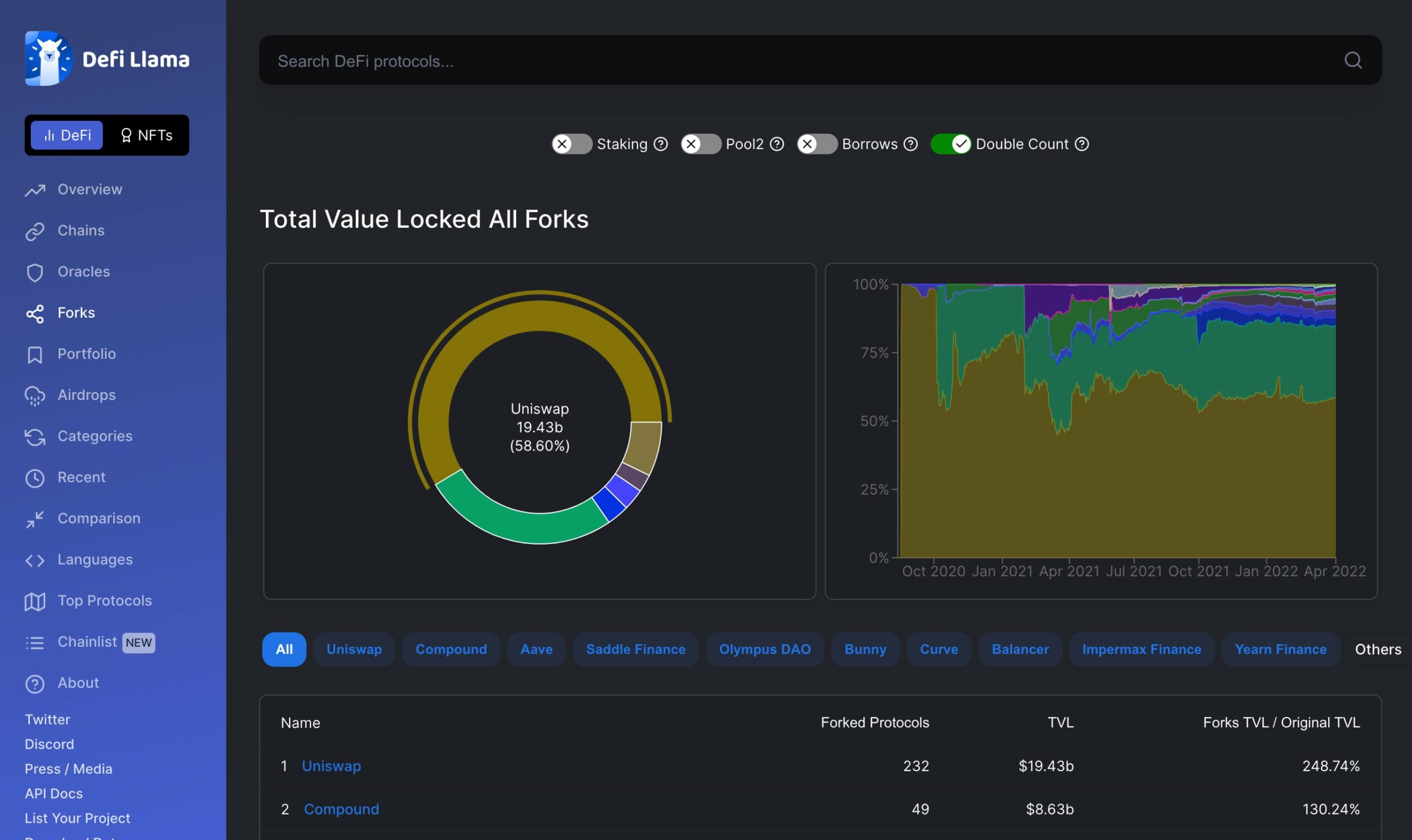Click the Oracles shield icon

(35, 272)
